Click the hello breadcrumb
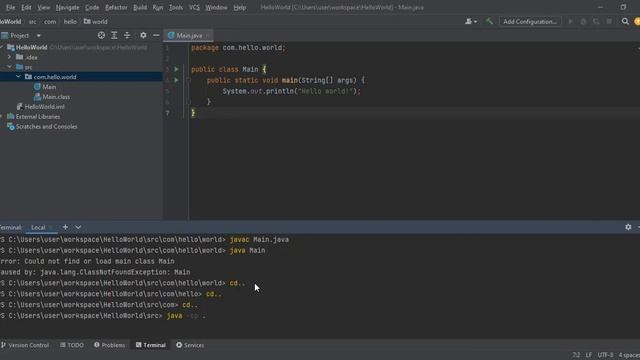This screenshot has height=360, width=640. click(x=70, y=22)
